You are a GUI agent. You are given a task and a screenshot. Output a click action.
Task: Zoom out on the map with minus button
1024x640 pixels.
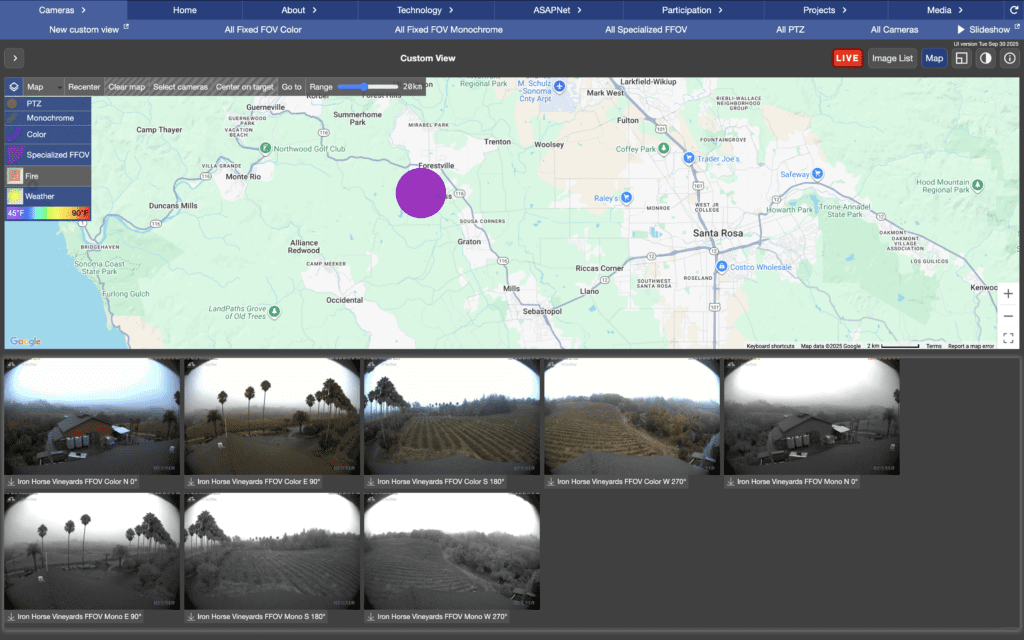[x=1008, y=316]
